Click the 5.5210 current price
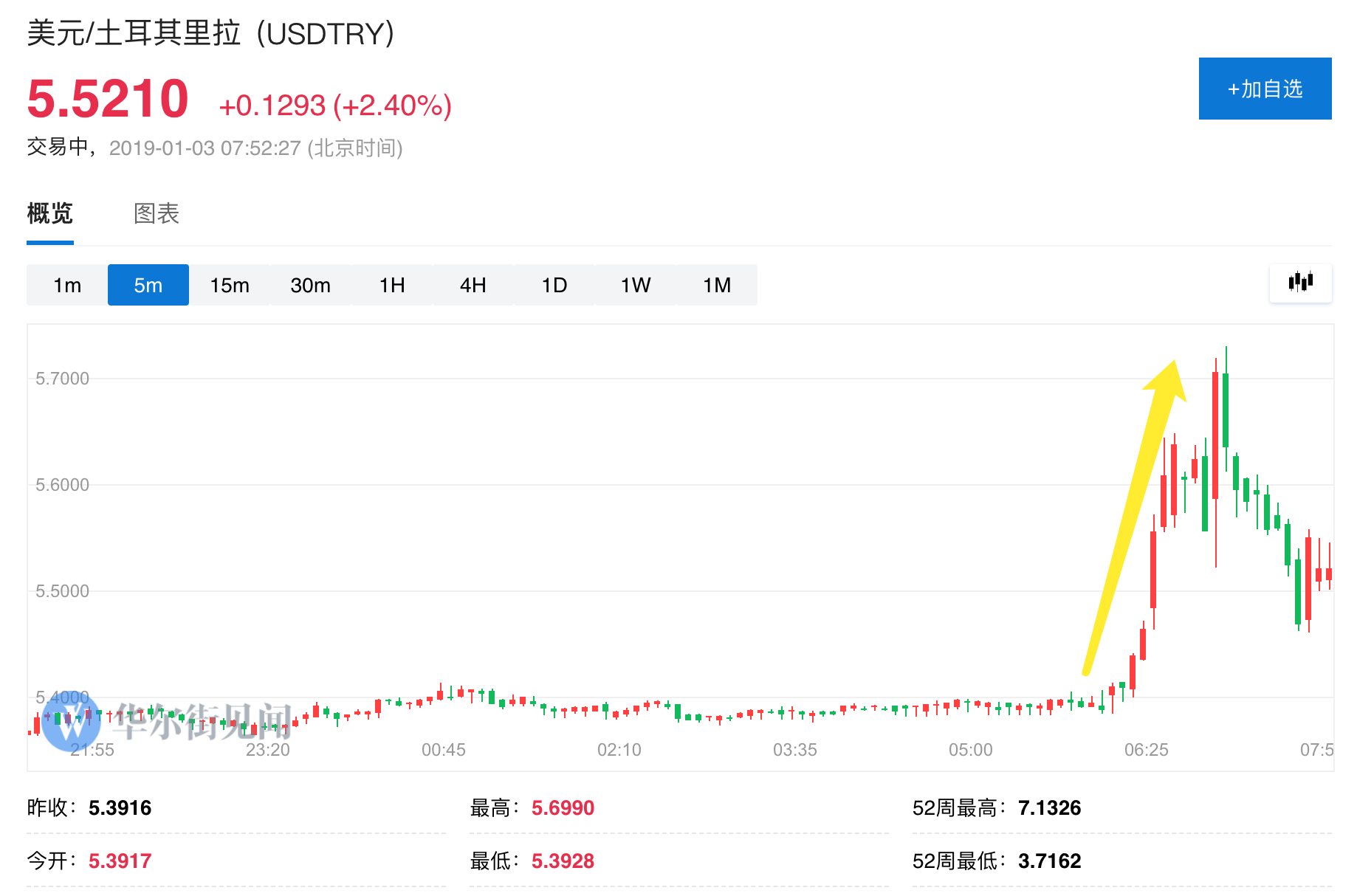 coord(108,99)
